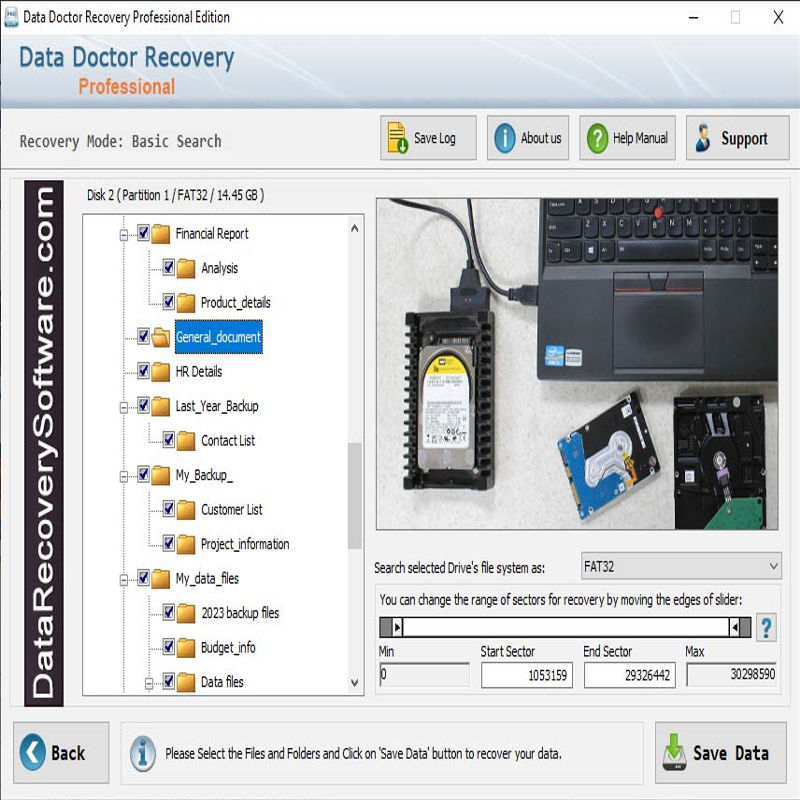Screen dimensions: 800x800
Task: Select HR Details in the folder tree
Action: tap(199, 371)
